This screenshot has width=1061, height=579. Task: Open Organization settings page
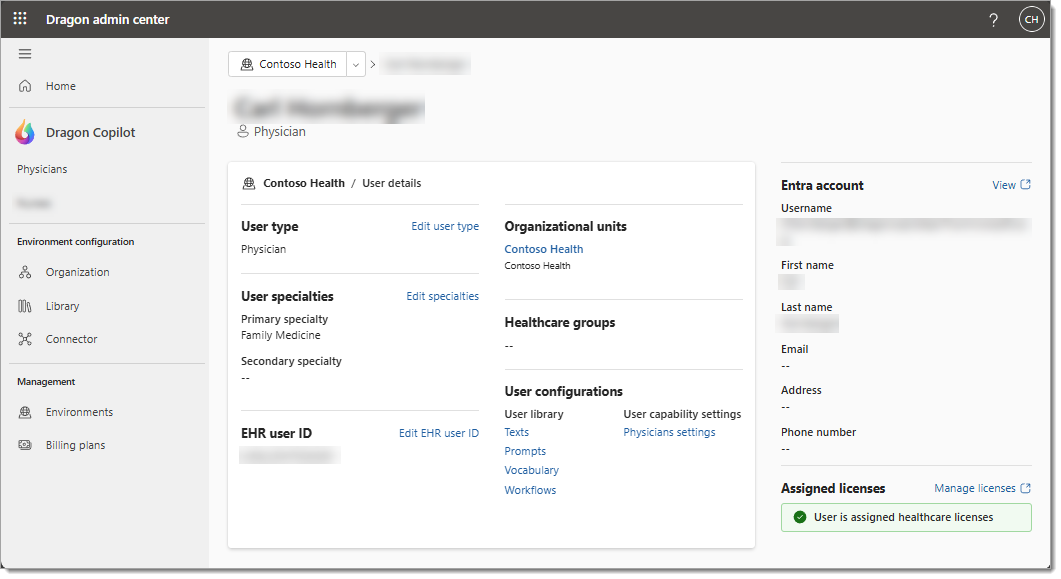coord(77,272)
